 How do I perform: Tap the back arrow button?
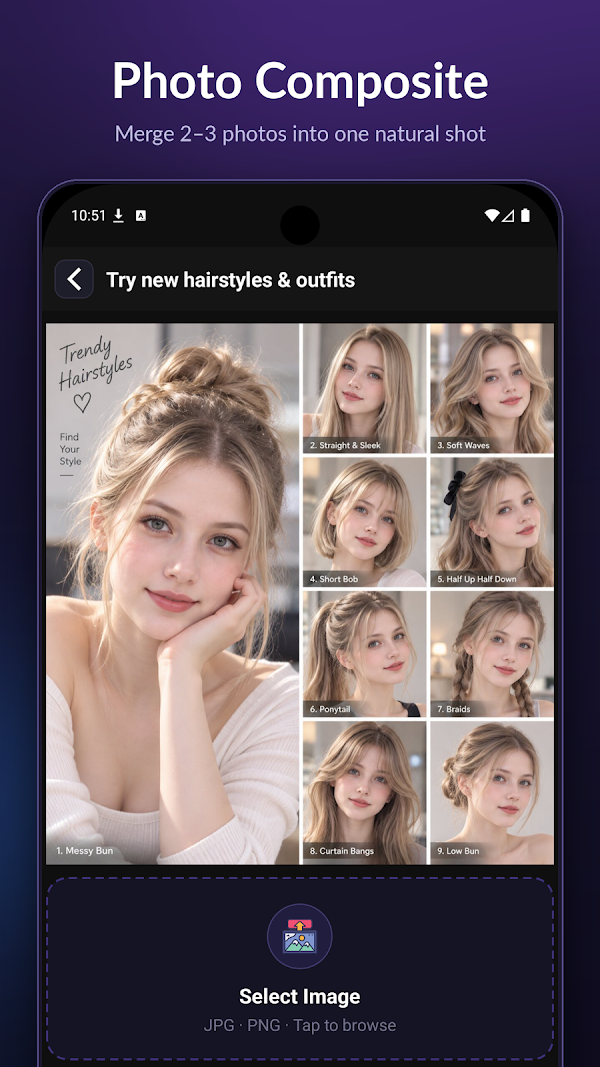point(74,279)
